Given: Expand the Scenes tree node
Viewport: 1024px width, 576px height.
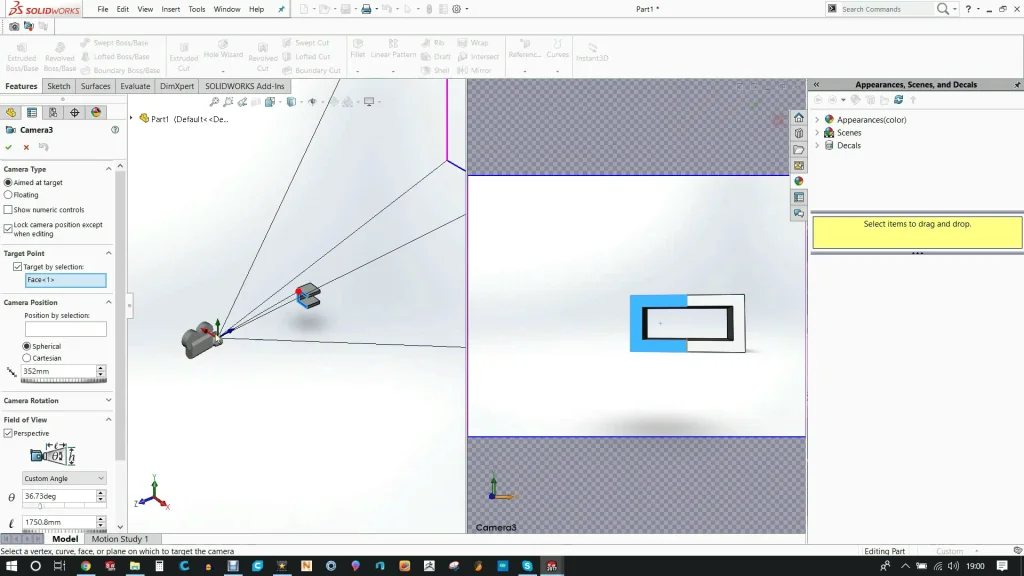Looking at the screenshot, I should (818, 133).
